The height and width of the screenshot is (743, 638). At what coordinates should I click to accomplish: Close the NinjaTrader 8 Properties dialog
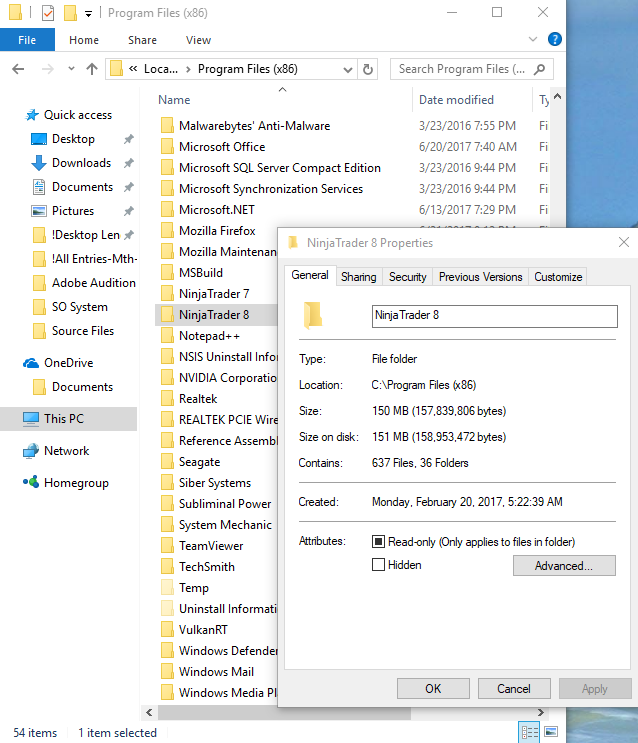click(624, 243)
